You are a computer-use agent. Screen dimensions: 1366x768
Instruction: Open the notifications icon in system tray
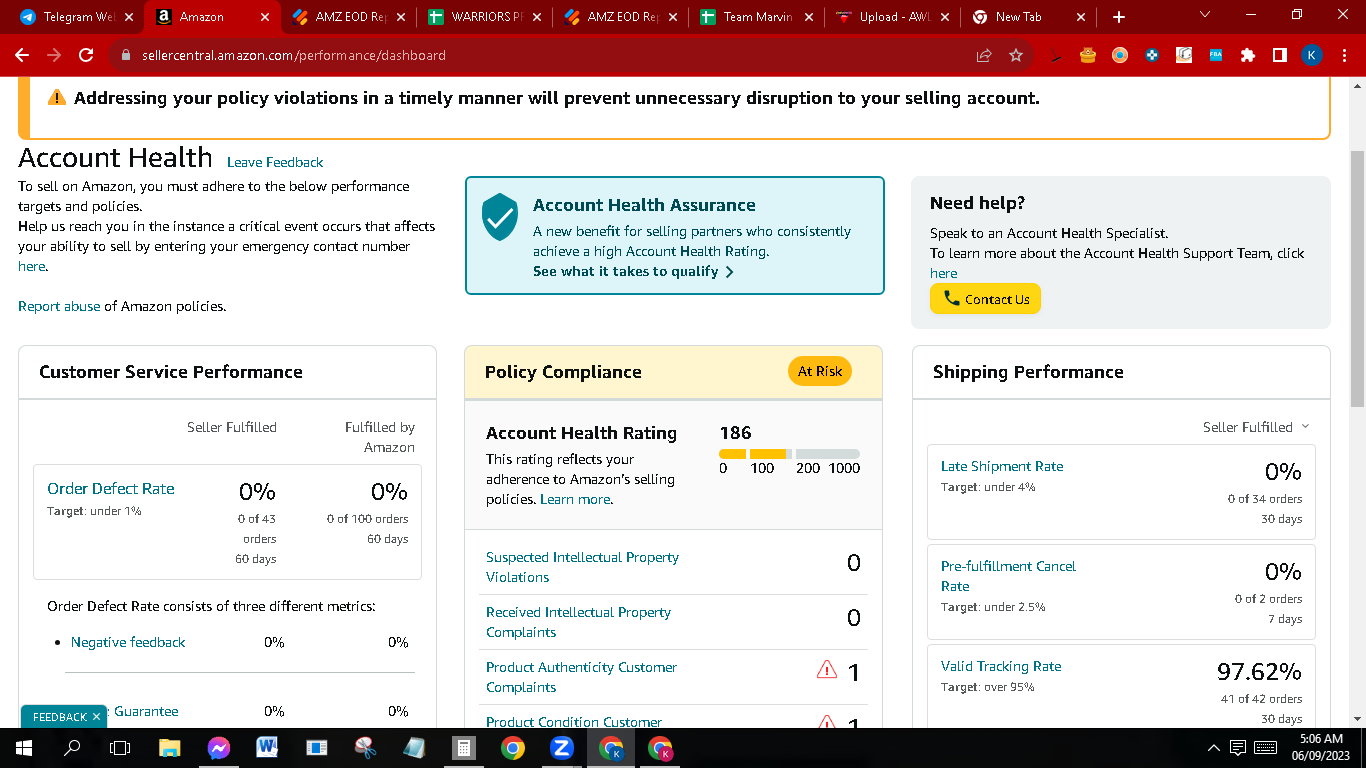[x=1237, y=748]
